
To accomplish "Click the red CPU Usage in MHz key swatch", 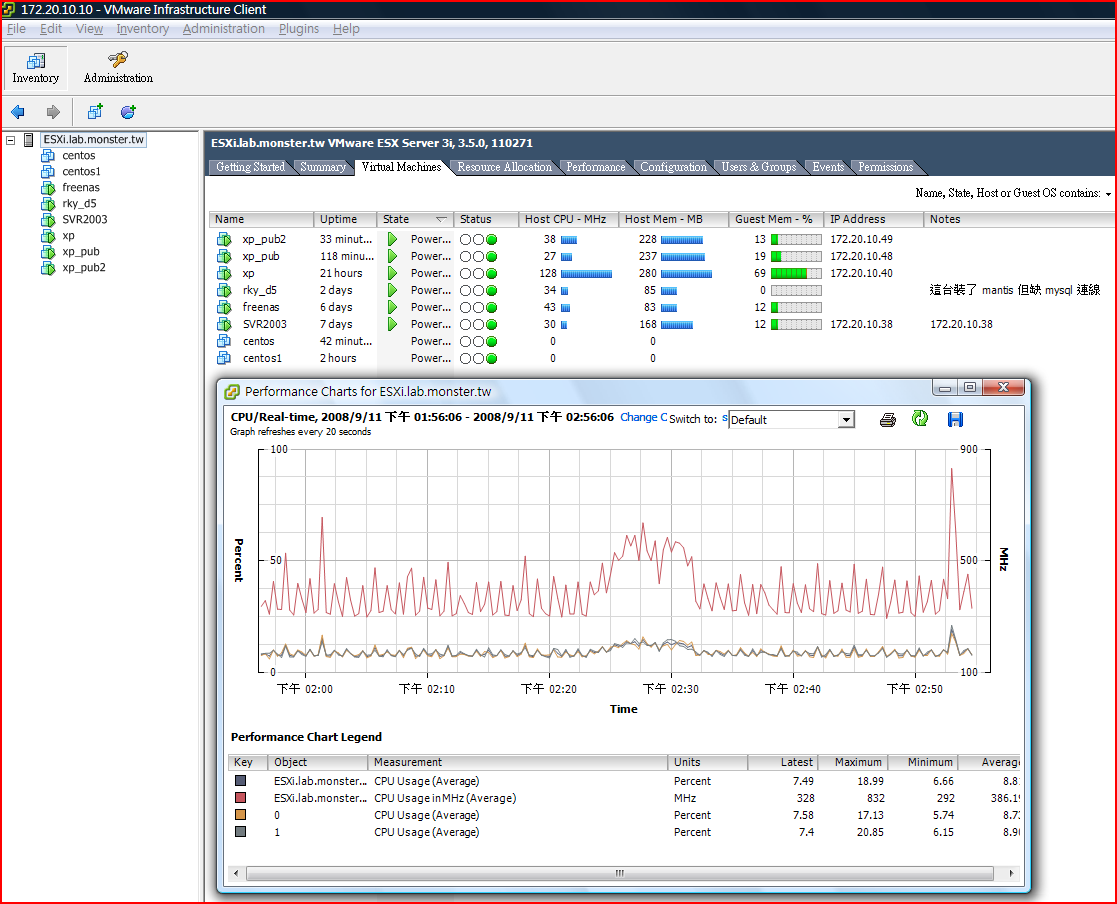I will (241, 798).
